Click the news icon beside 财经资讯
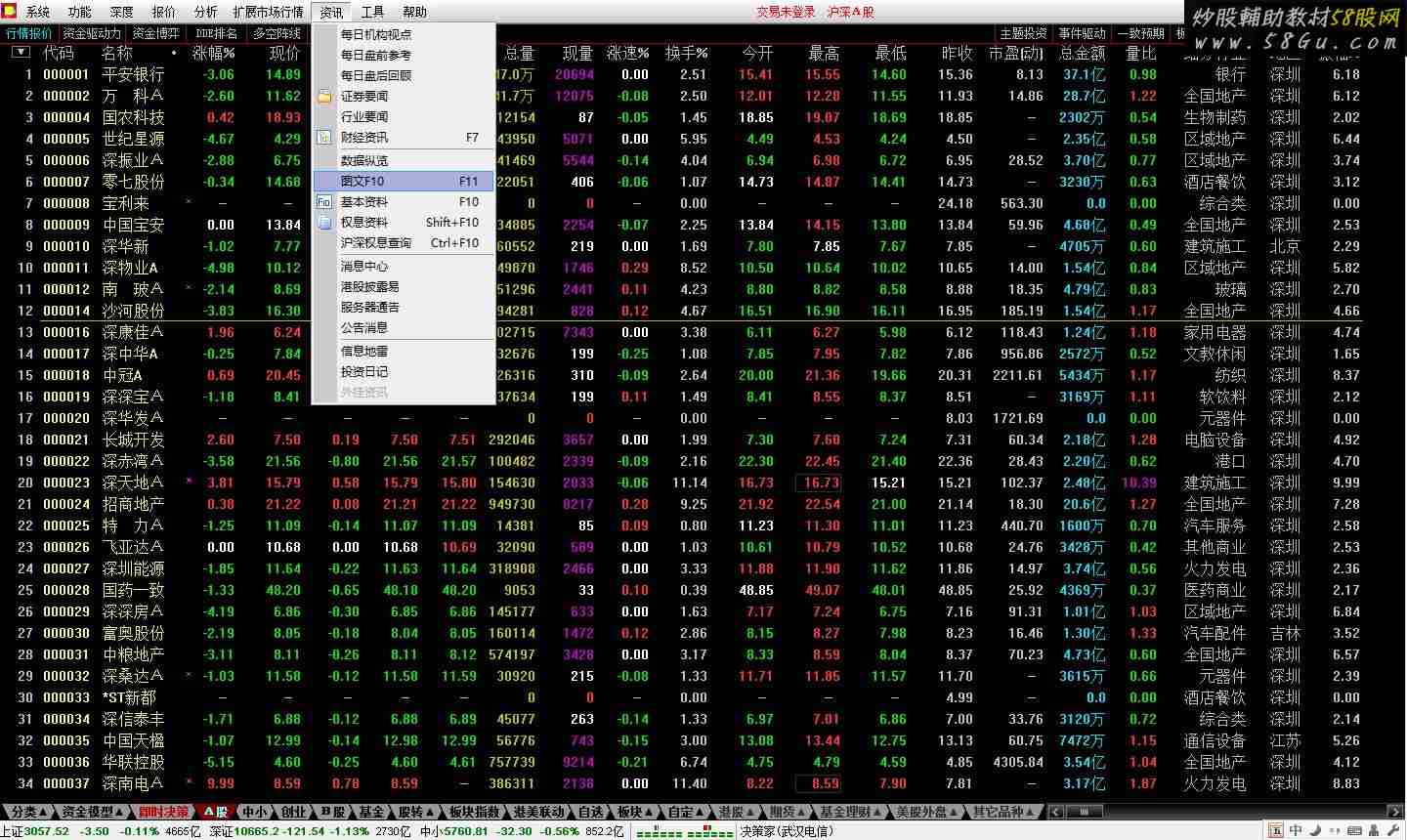This screenshot has width=1407, height=840. coord(324,138)
